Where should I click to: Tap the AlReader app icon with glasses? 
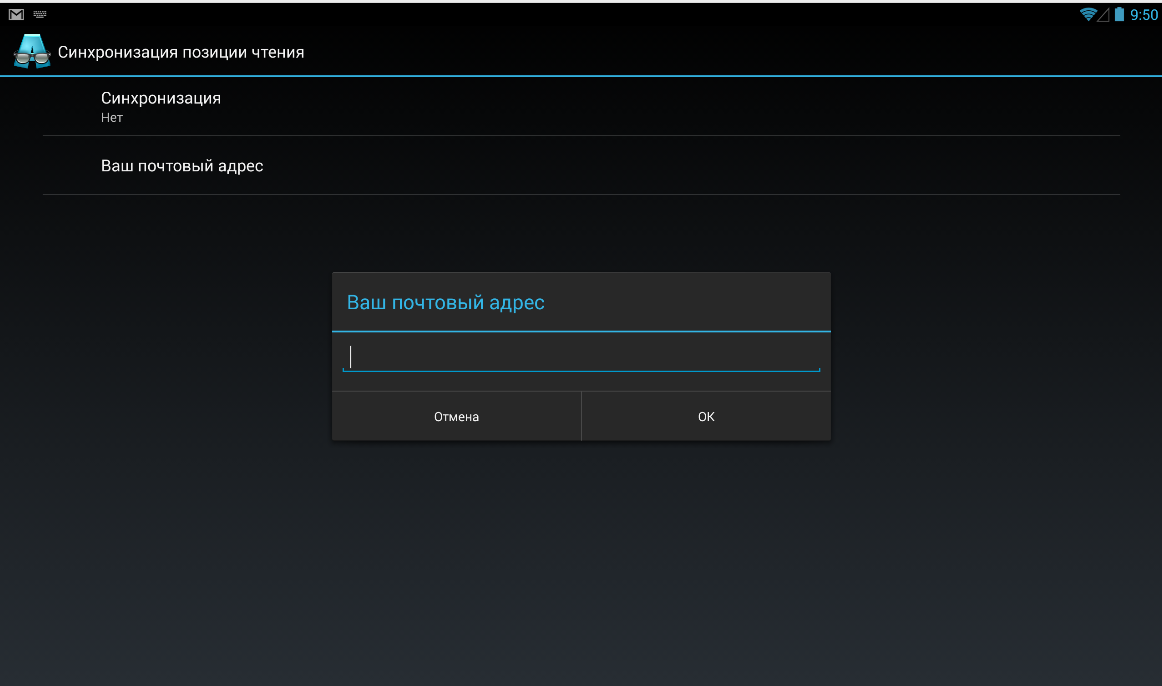(32, 52)
